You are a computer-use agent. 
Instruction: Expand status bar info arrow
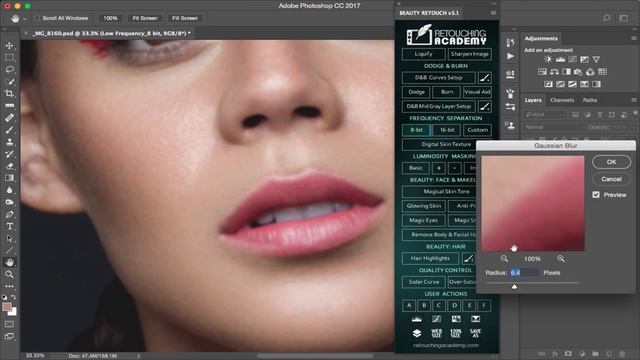139,356
